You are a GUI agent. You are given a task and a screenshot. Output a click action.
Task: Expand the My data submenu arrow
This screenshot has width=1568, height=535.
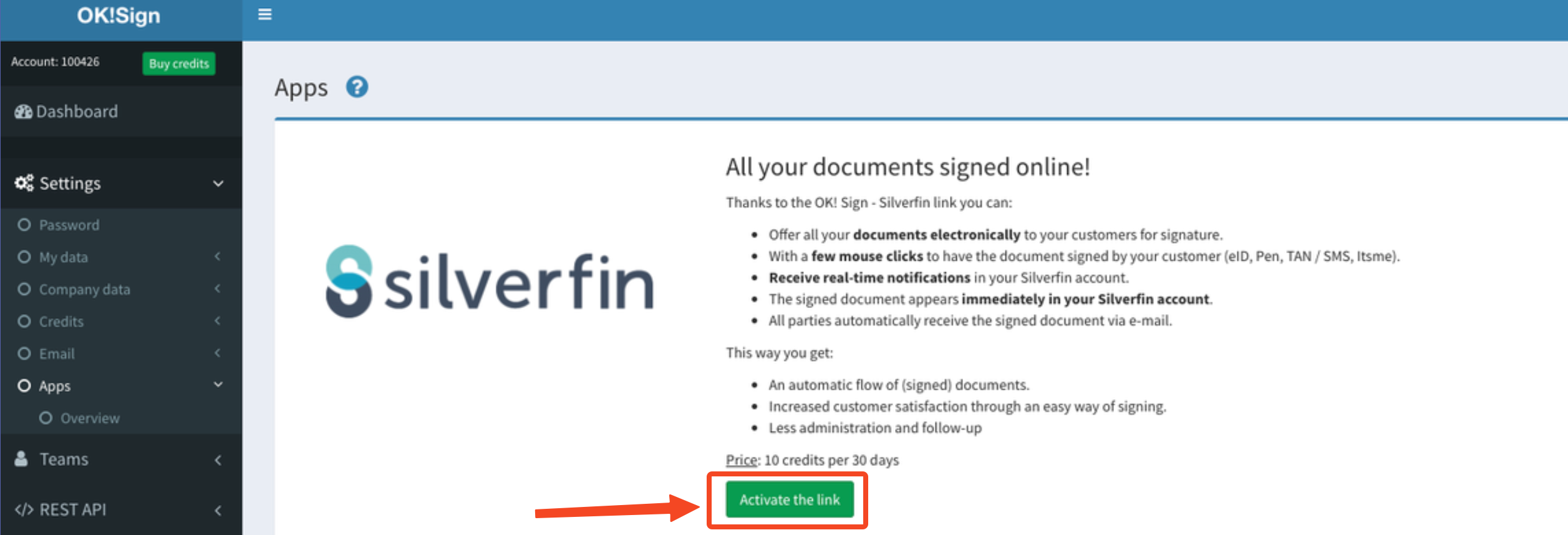point(218,256)
